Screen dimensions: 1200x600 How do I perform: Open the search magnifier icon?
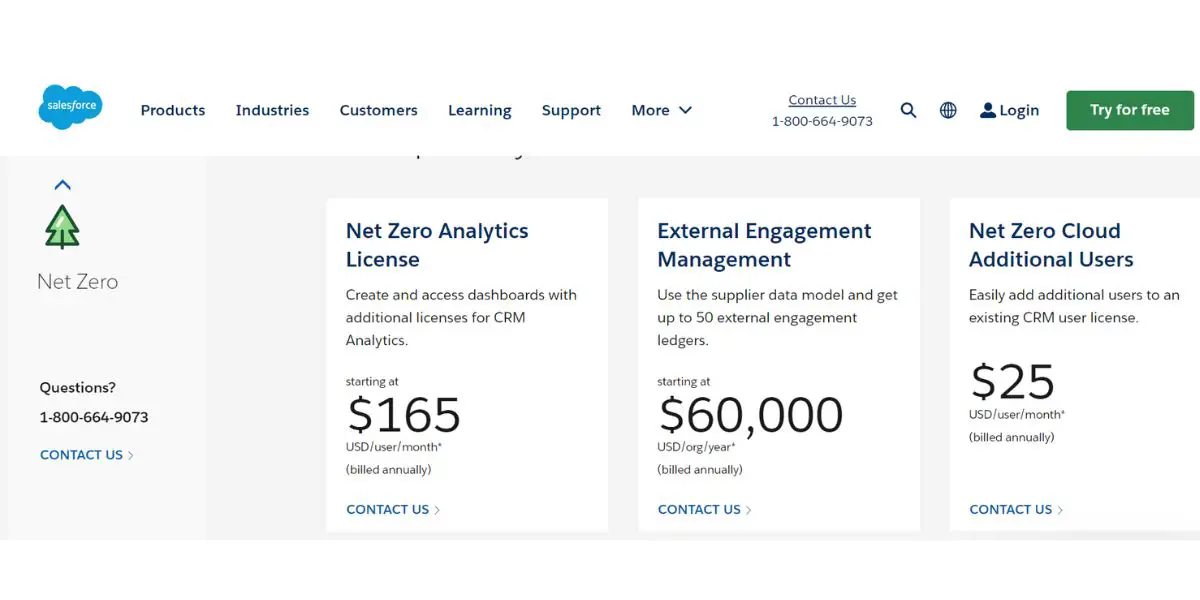(908, 110)
